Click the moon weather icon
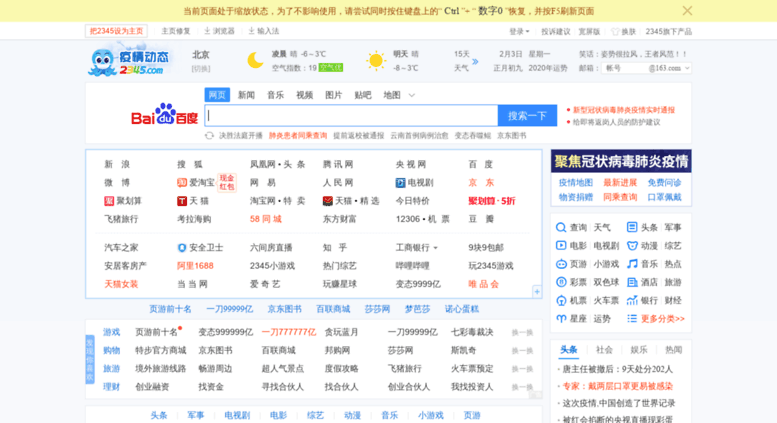 (255, 60)
